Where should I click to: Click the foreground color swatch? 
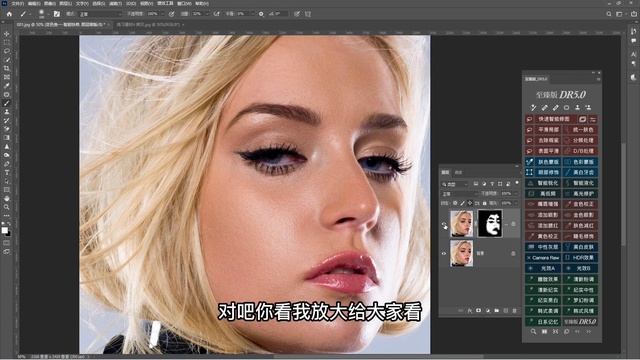[4, 231]
